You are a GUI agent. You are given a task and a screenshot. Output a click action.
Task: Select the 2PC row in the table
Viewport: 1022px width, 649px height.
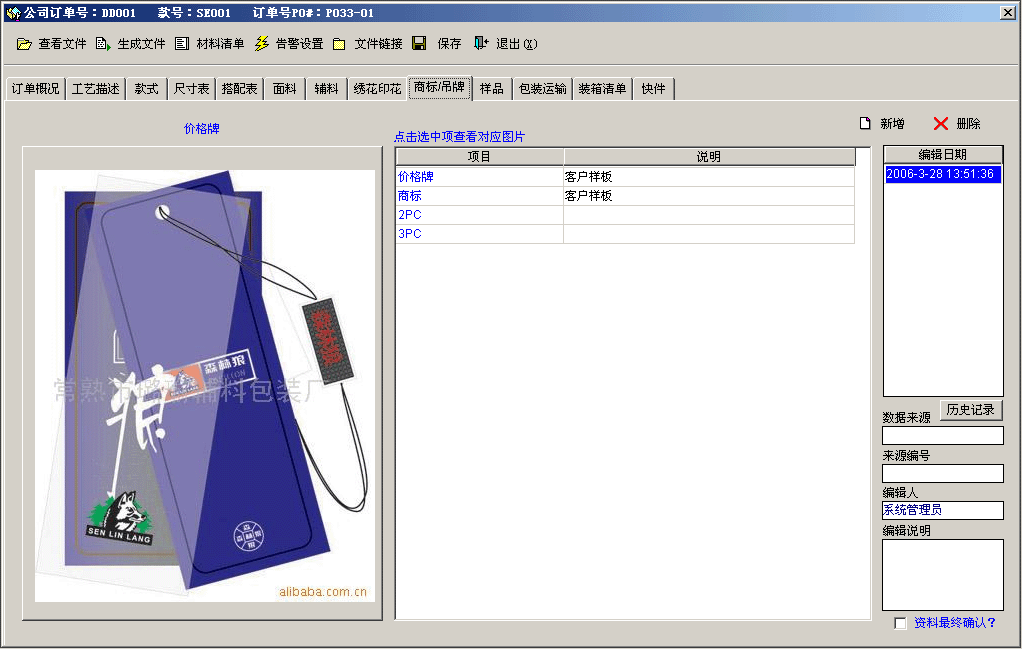[625, 214]
